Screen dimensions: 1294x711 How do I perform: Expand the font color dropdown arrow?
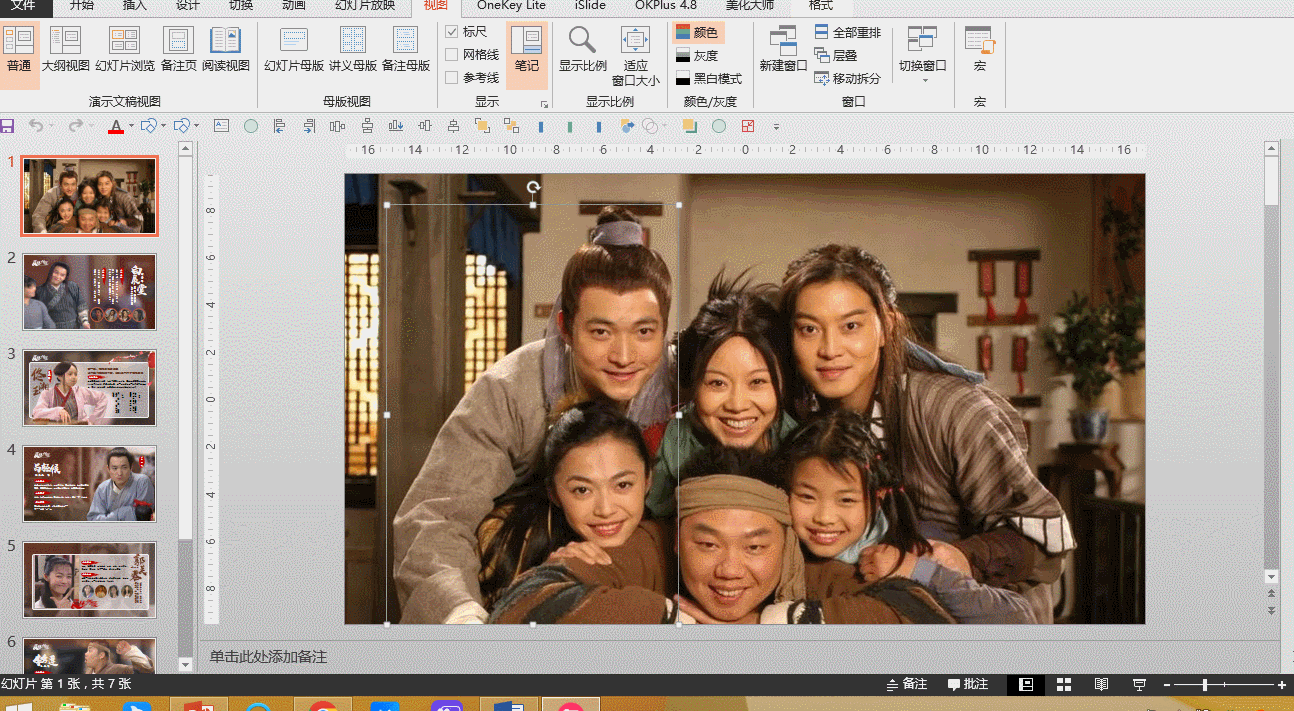131,127
